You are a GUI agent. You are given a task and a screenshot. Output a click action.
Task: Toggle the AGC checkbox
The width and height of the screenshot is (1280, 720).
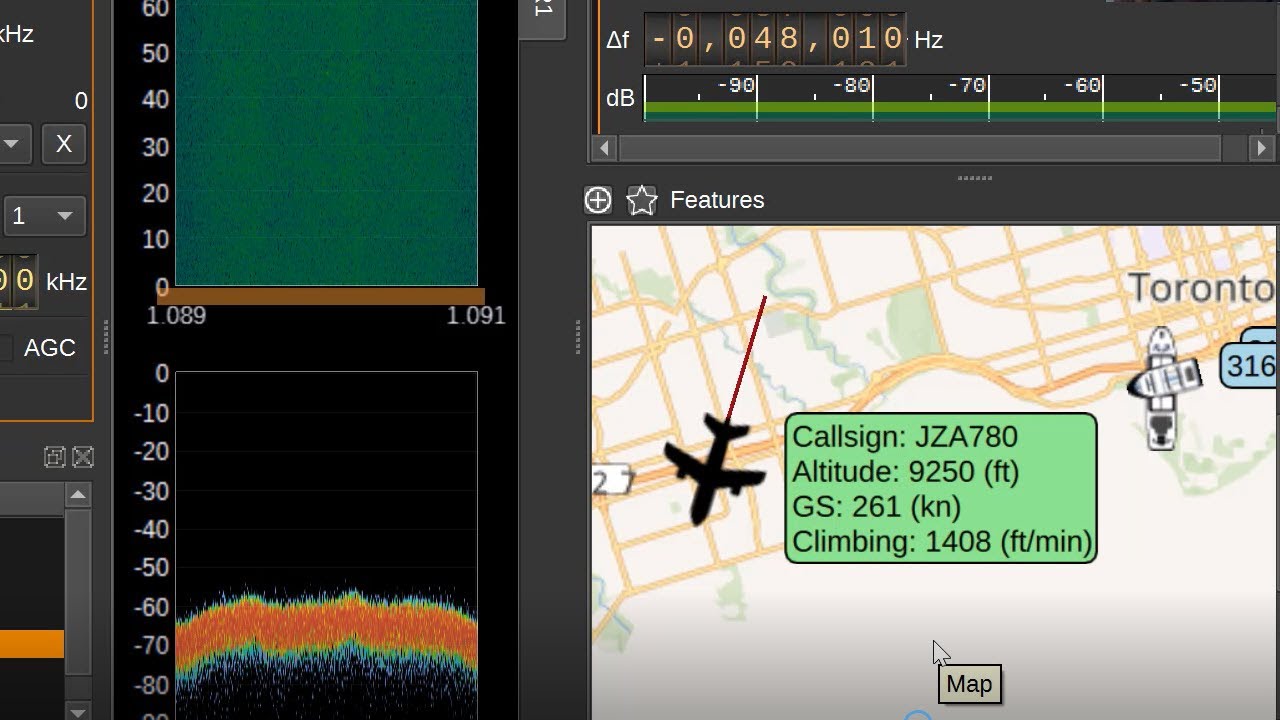pyautogui.click(x=6, y=348)
